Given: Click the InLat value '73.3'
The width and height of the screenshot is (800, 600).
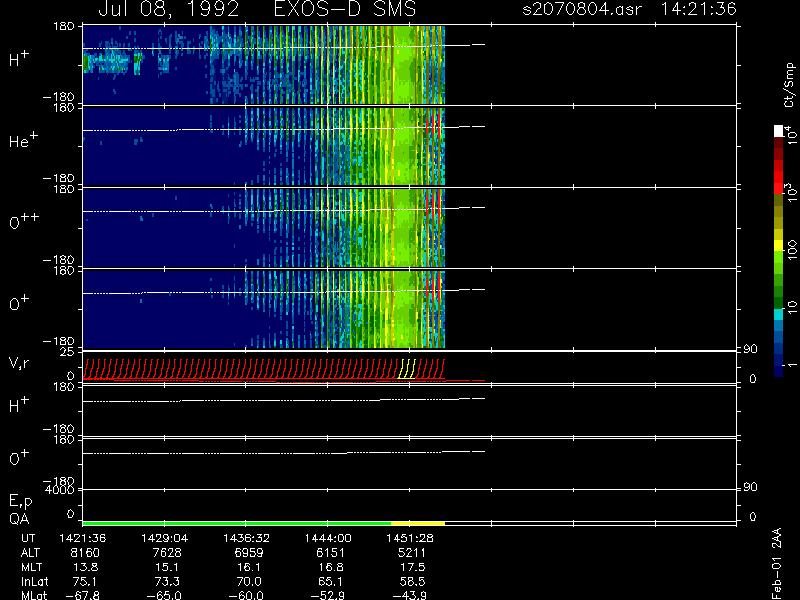Looking at the screenshot, I should tap(167, 582).
